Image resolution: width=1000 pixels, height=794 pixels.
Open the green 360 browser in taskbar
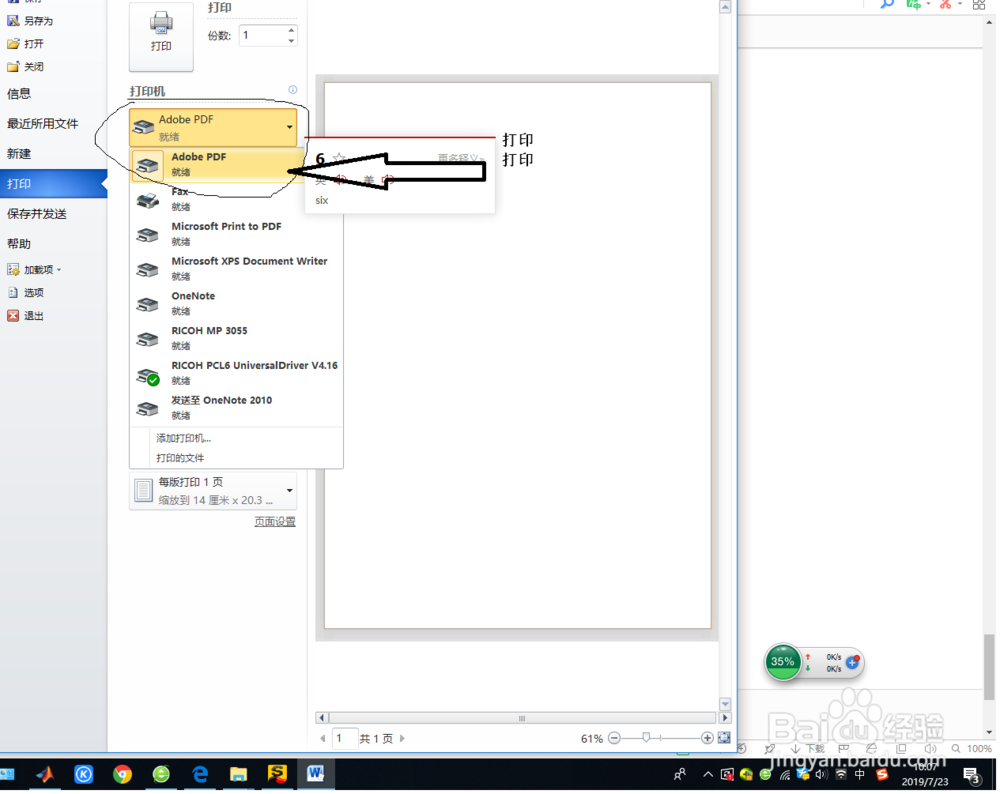click(161, 774)
